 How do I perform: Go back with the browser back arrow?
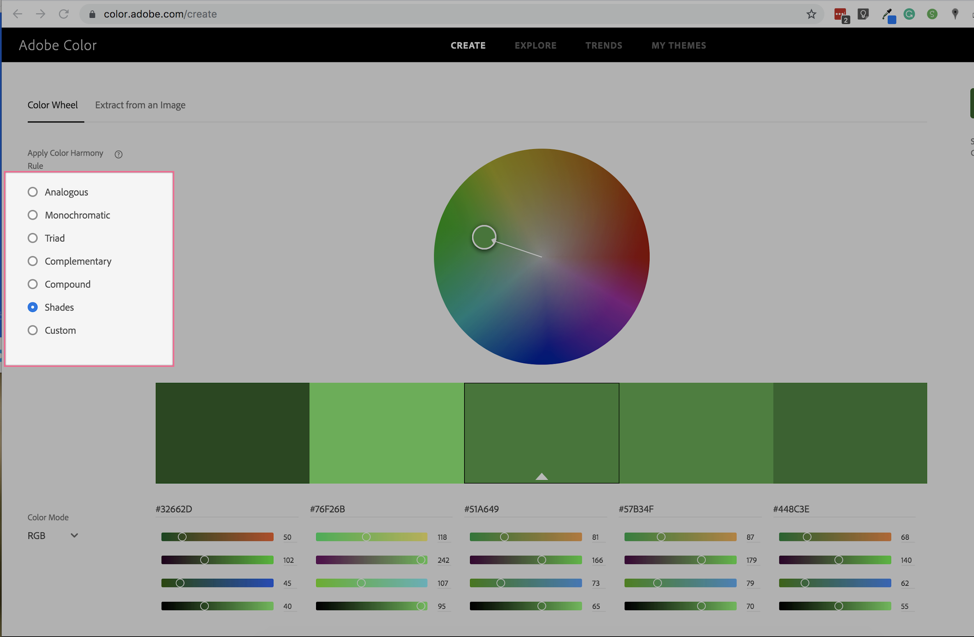pyautogui.click(x=17, y=14)
